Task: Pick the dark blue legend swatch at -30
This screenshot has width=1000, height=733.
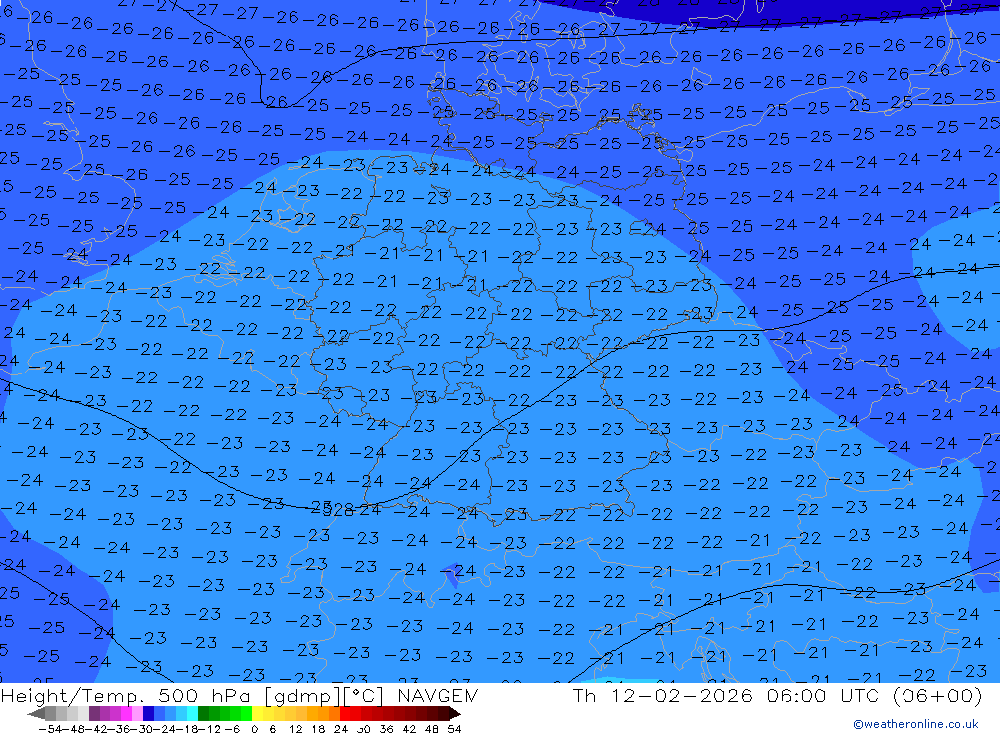Action: click(x=148, y=714)
